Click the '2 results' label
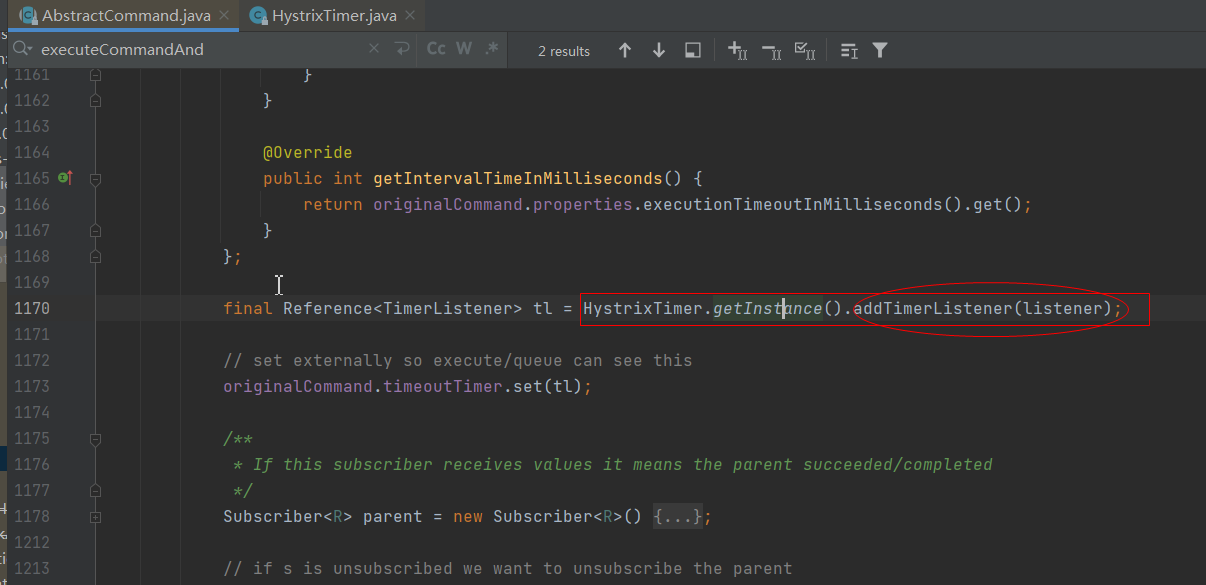Screen dimensions: 1206x585 [564, 51]
